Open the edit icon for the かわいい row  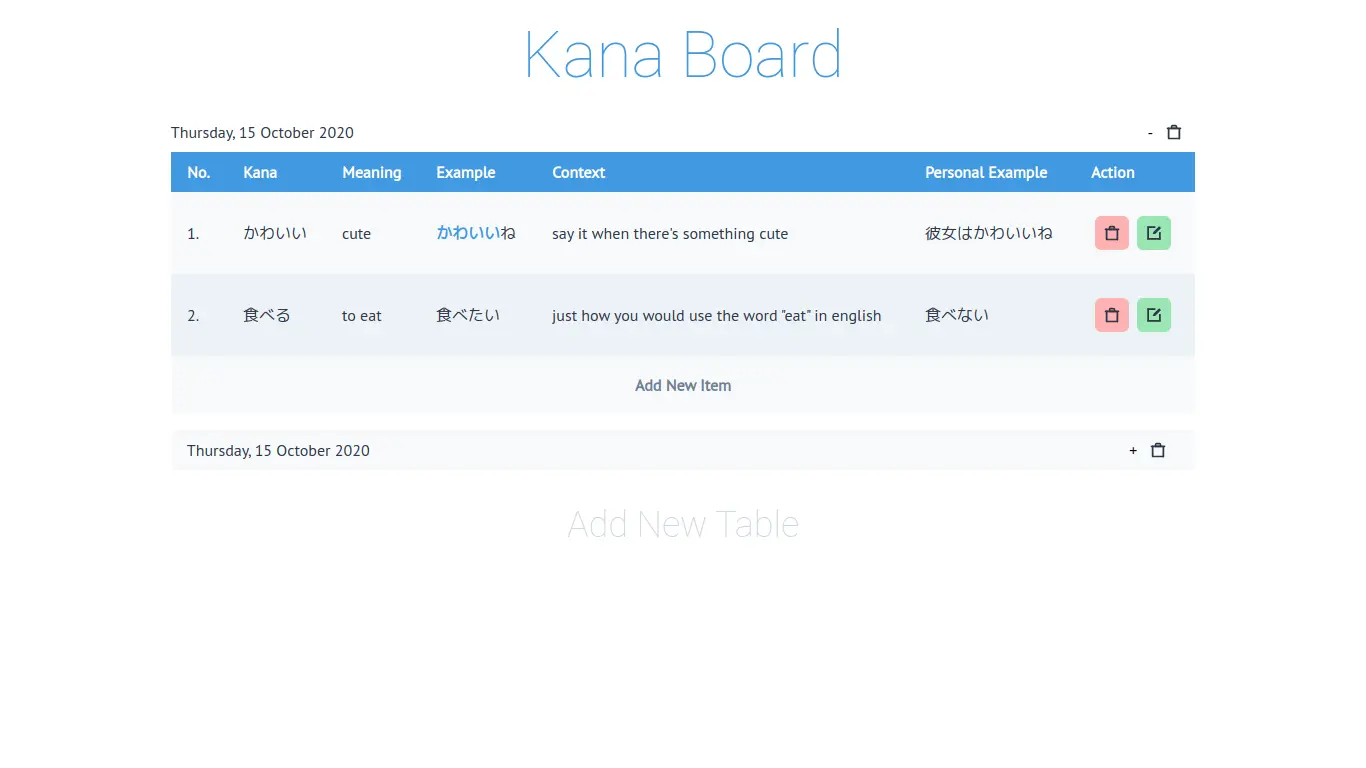(x=1154, y=232)
